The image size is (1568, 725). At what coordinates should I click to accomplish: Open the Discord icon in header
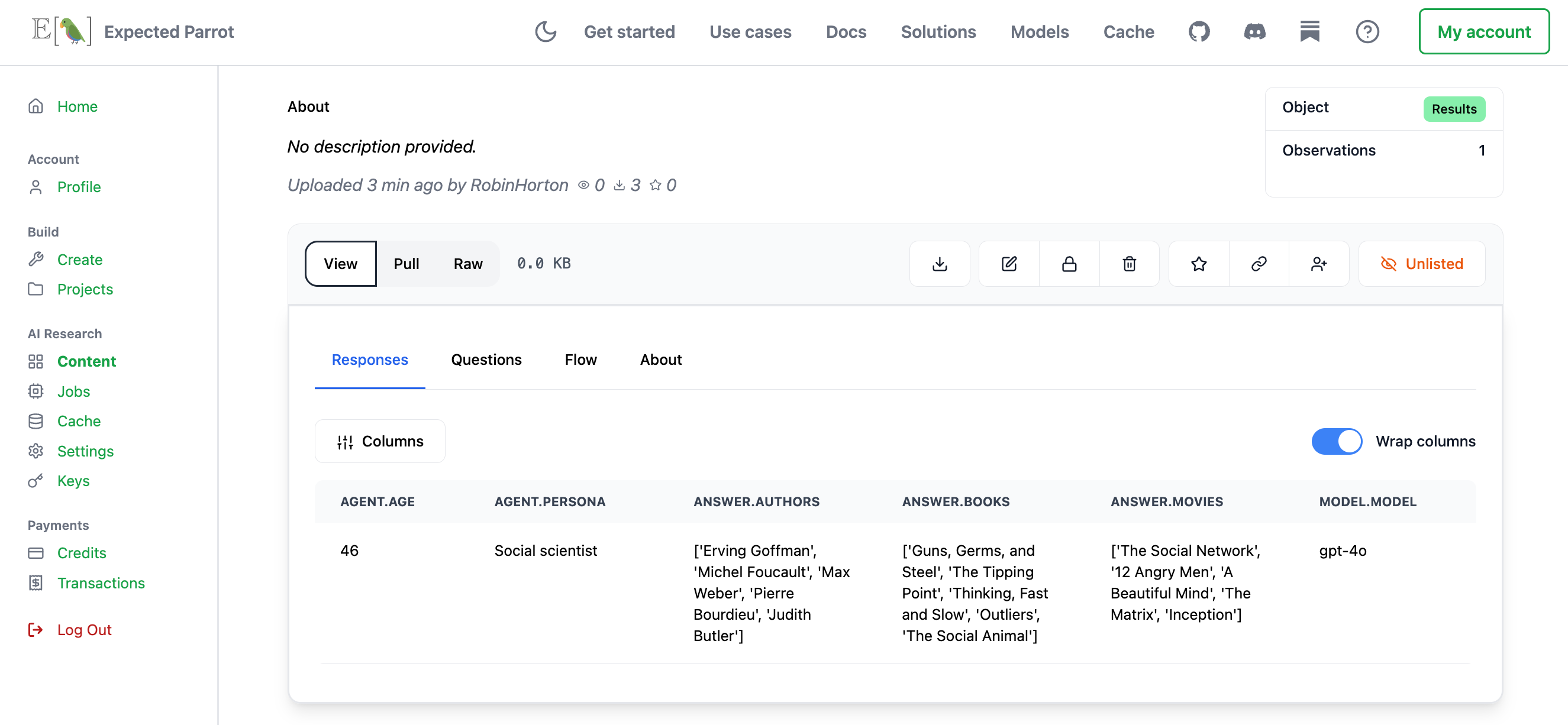click(x=1254, y=31)
